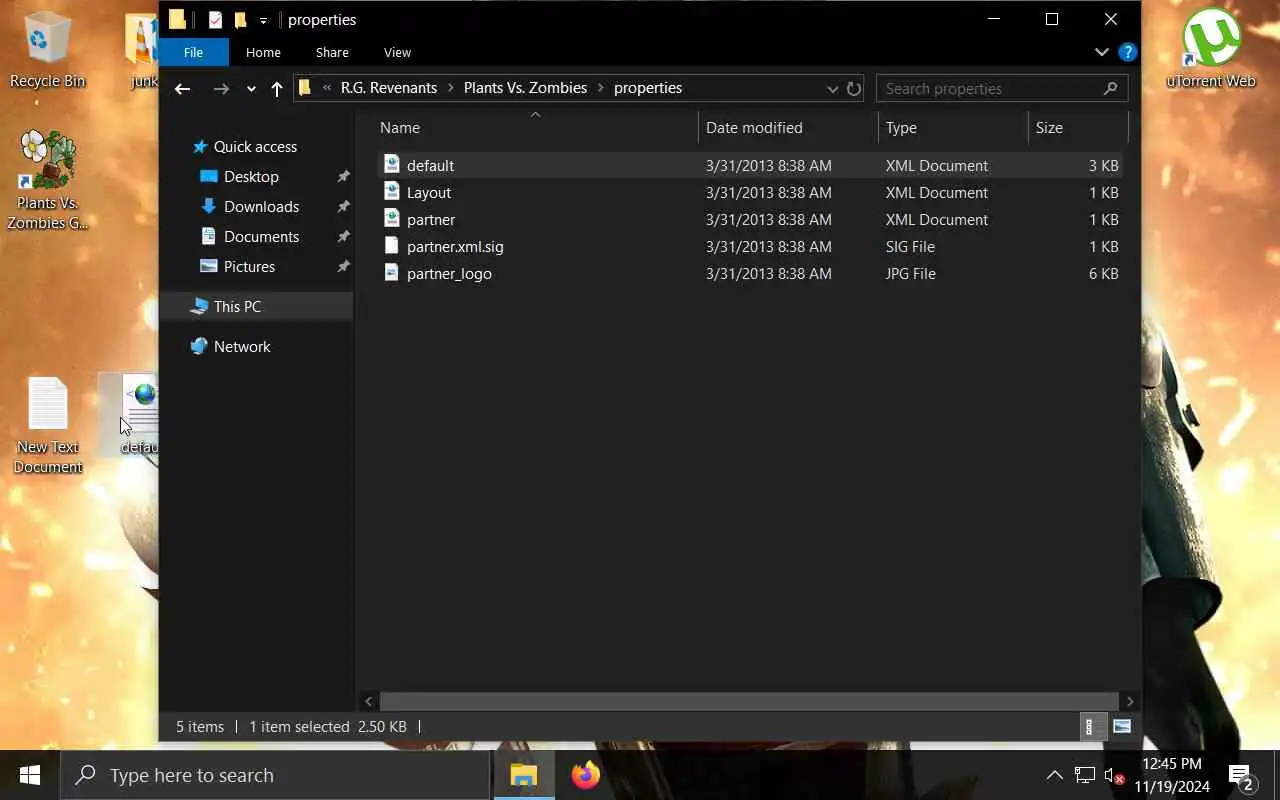Switch to the Share ribbon tab

point(332,52)
